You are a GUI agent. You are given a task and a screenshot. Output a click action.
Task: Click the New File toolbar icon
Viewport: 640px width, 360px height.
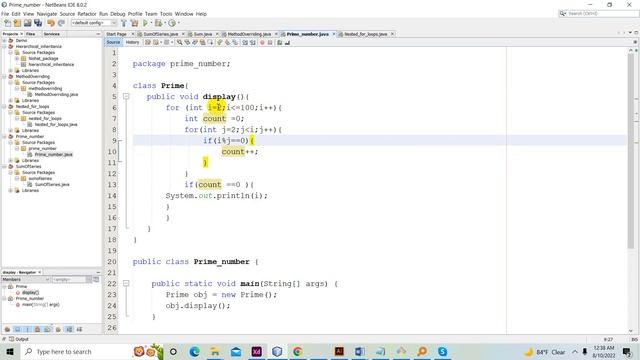(x=7, y=23)
